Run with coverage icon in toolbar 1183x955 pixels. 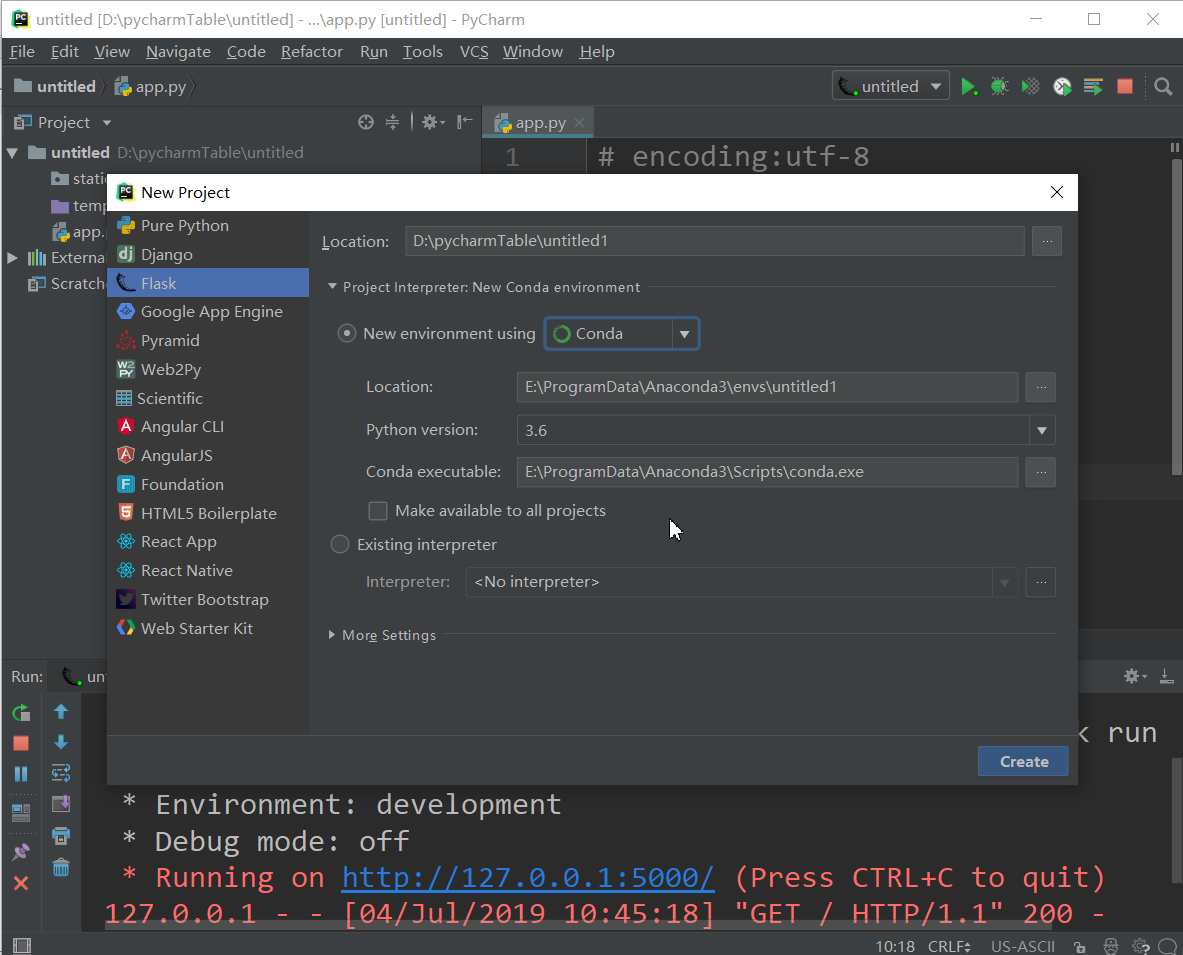(1031, 87)
